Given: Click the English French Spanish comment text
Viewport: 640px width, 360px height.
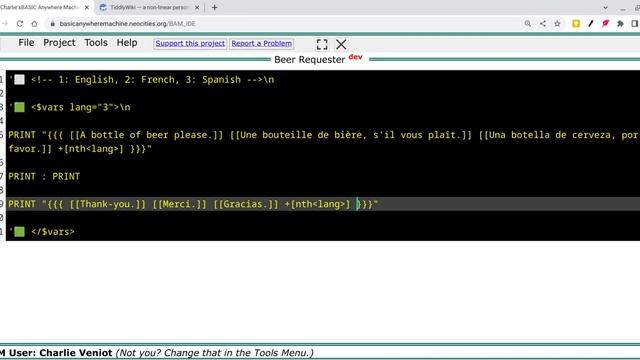Looking at the screenshot, I should tap(152, 80).
